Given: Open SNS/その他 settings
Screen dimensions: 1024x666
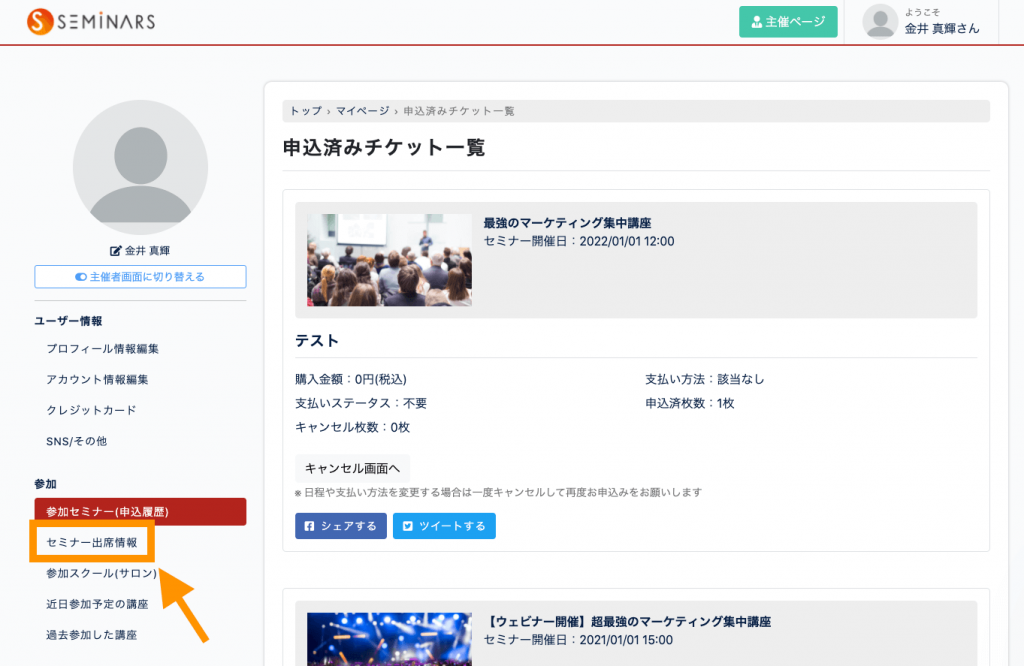Looking at the screenshot, I should point(76,441).
